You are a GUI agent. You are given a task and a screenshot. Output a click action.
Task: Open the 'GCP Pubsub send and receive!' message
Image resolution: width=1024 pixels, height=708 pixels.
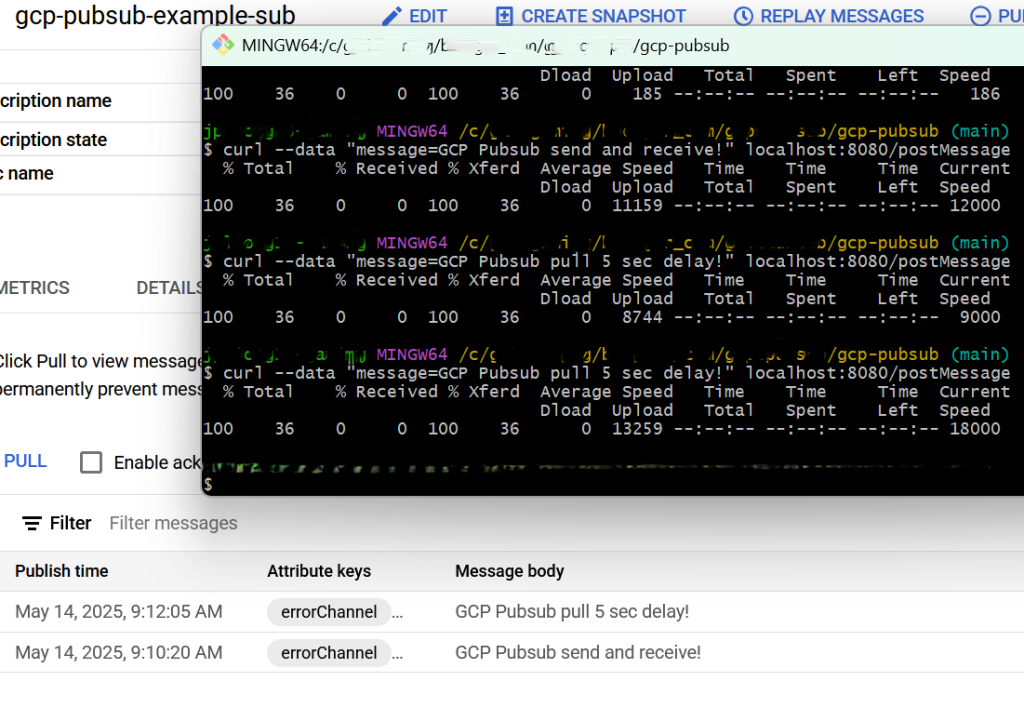click(578, 653)
